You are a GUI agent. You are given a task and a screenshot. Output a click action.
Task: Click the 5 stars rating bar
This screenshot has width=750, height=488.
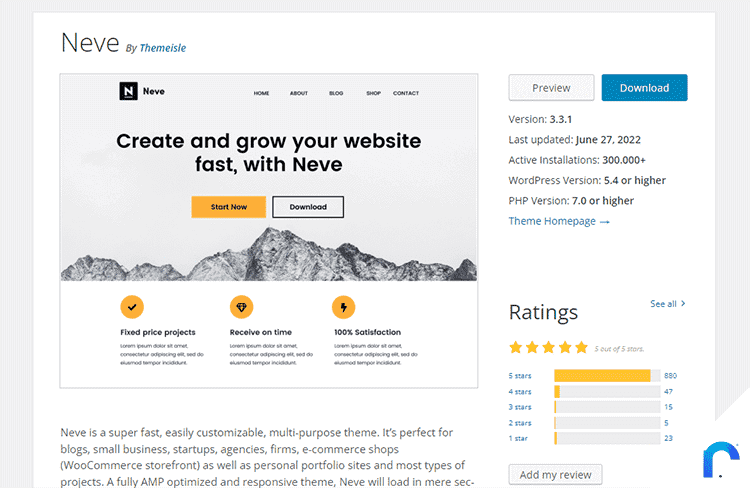[607, 376]
